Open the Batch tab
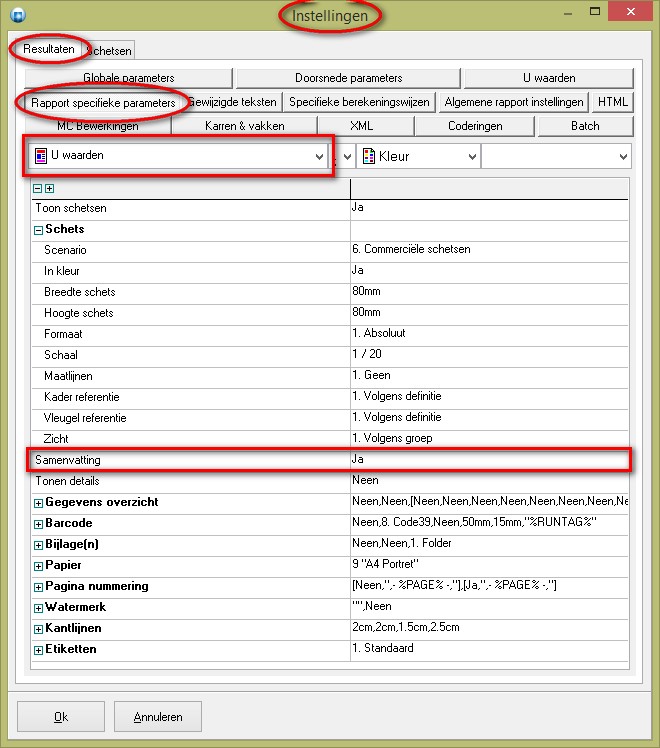This screenshot has height=748, width=660. [x=585, y=126]
